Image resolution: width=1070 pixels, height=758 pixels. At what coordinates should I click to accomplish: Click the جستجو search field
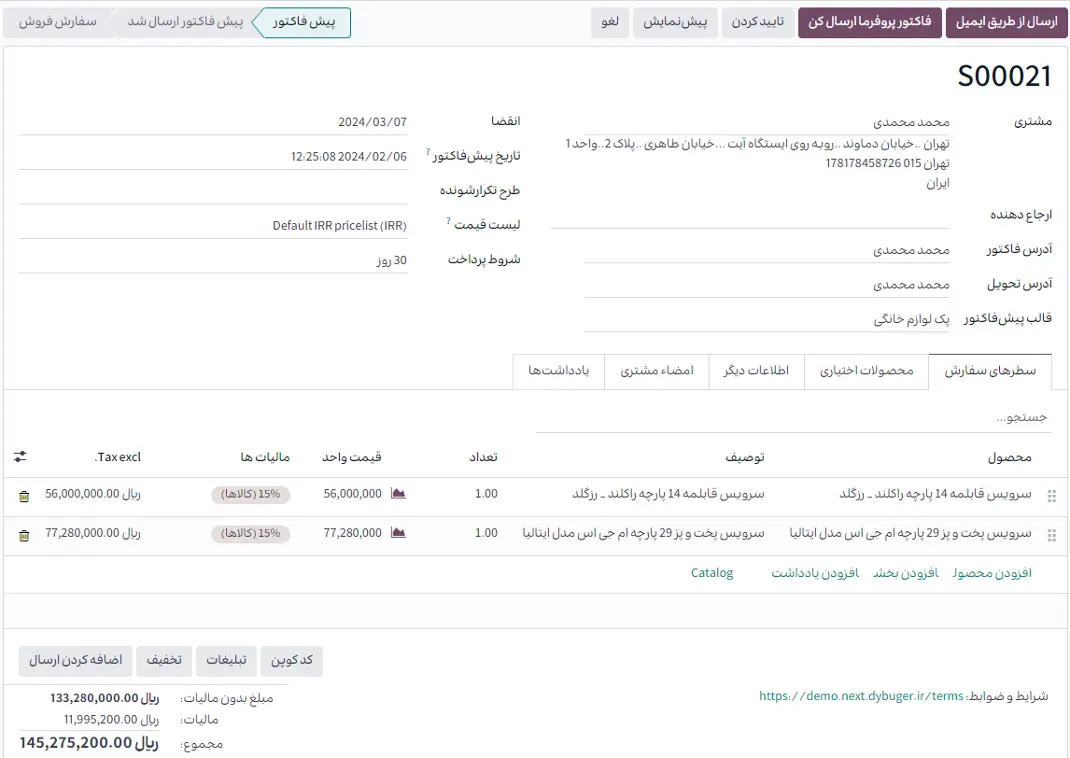point(792,416)
